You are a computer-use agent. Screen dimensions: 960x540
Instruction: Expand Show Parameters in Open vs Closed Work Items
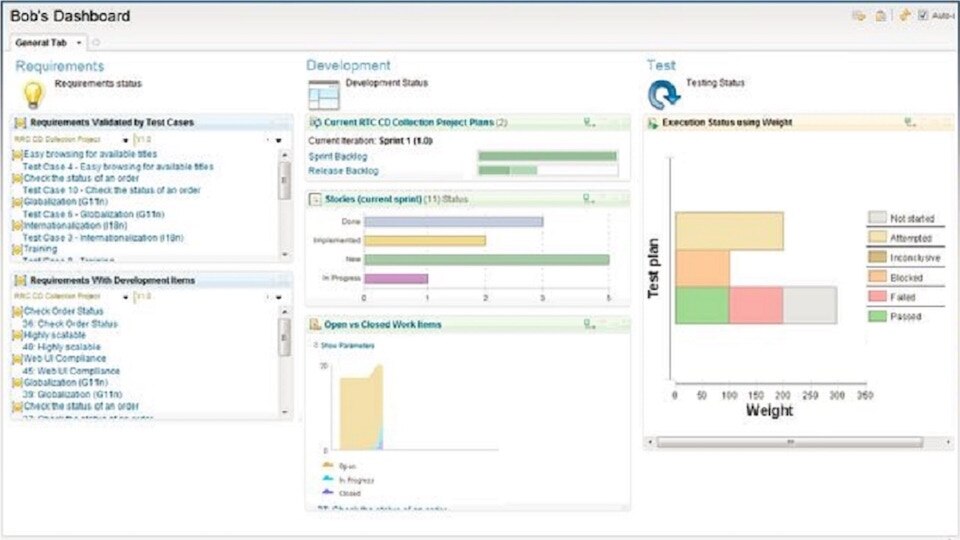343,345
